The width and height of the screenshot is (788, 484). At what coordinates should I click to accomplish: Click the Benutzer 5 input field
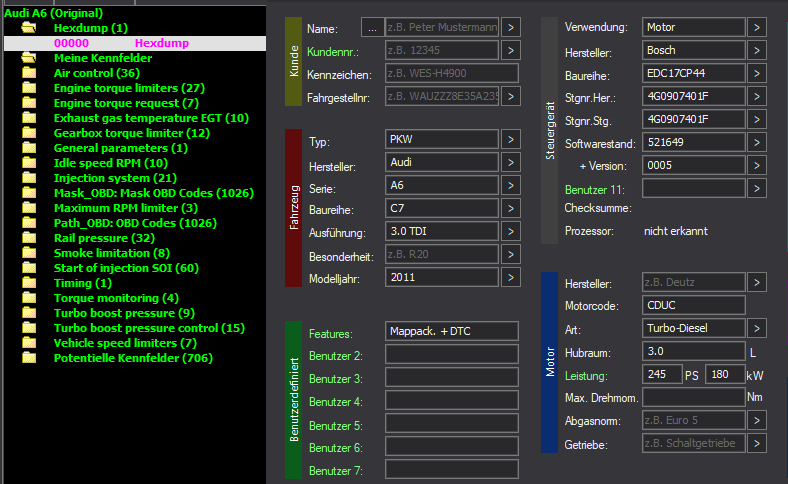click(452, 423)
